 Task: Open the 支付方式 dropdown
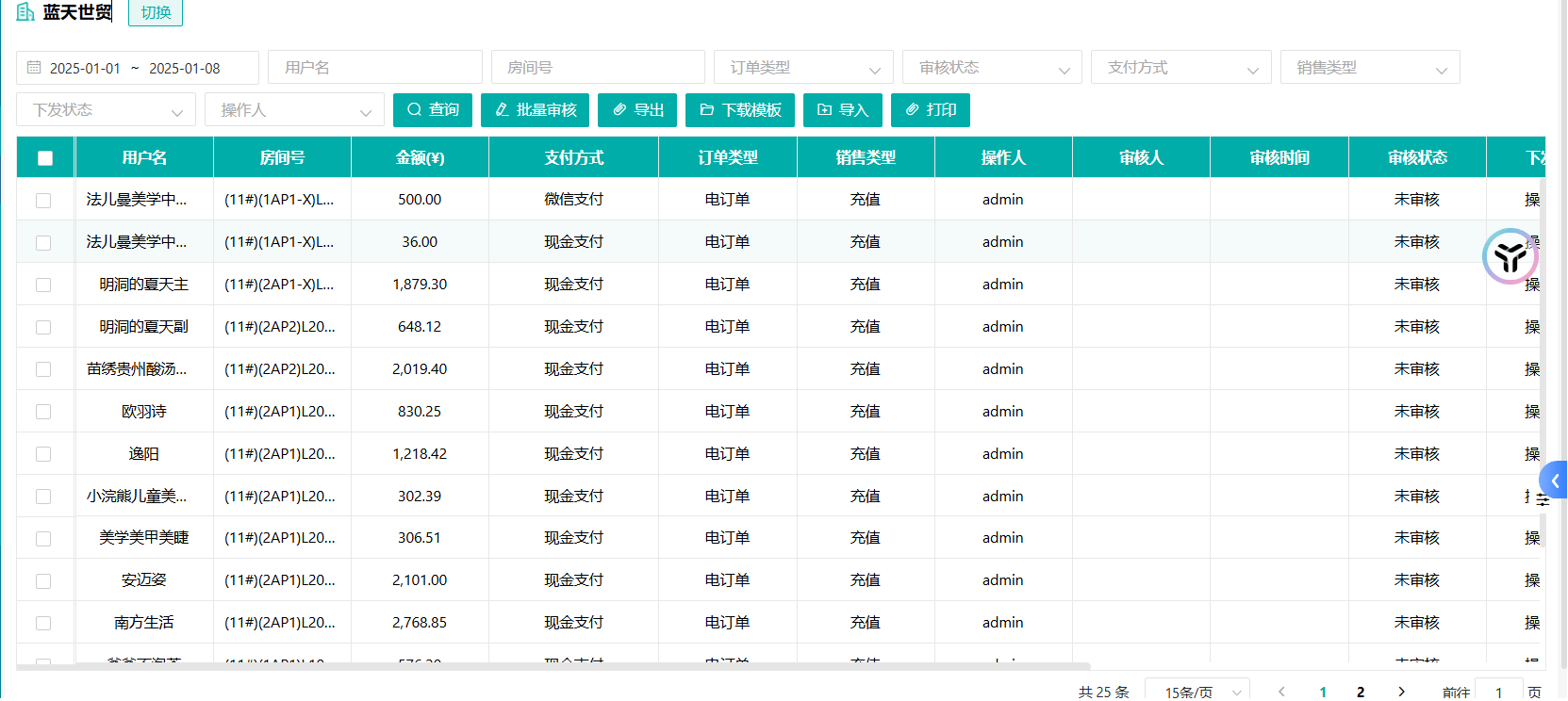tap(1180, 68)
